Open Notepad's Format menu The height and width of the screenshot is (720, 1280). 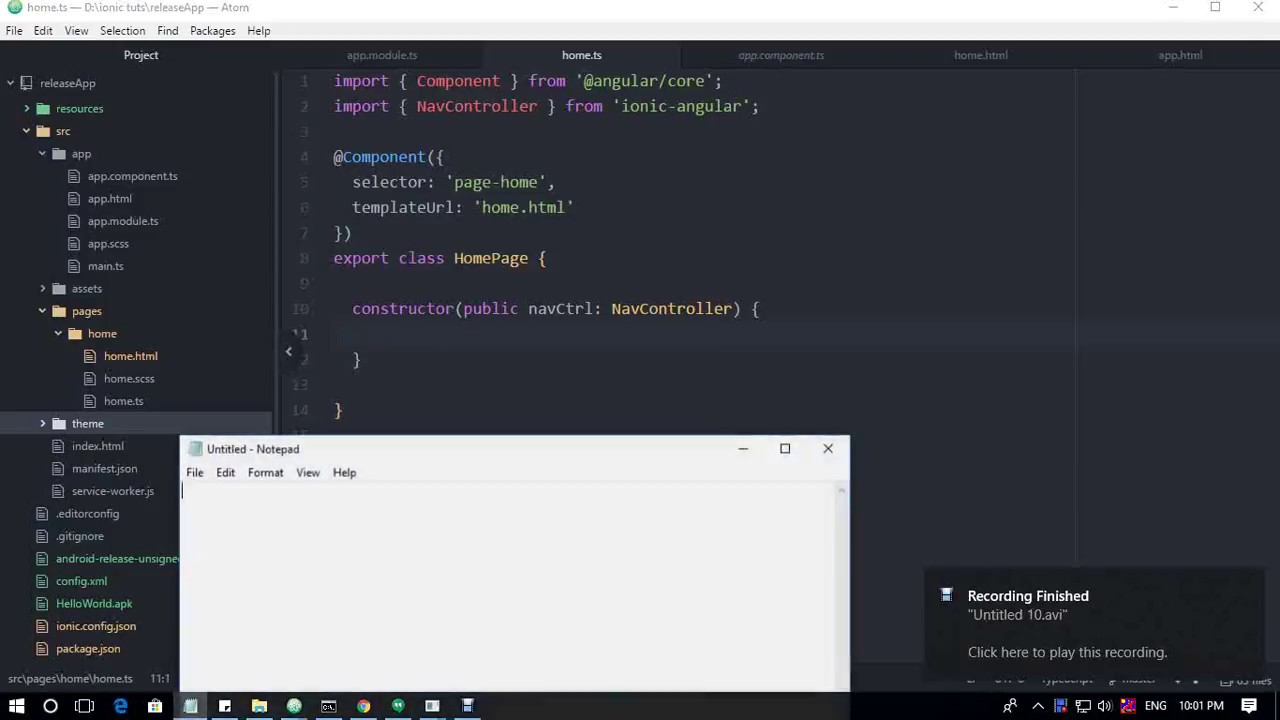(265, 473)
